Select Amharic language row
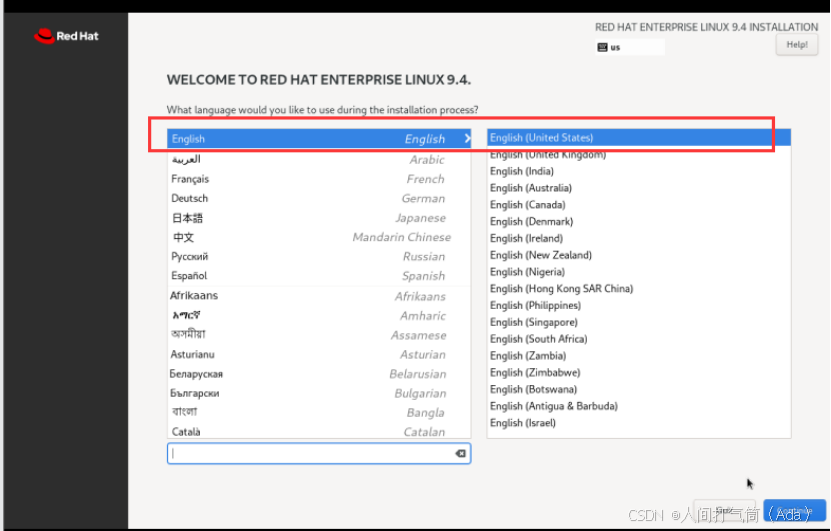The width and height of the screenshot is (831, 531). coord(319,315)
